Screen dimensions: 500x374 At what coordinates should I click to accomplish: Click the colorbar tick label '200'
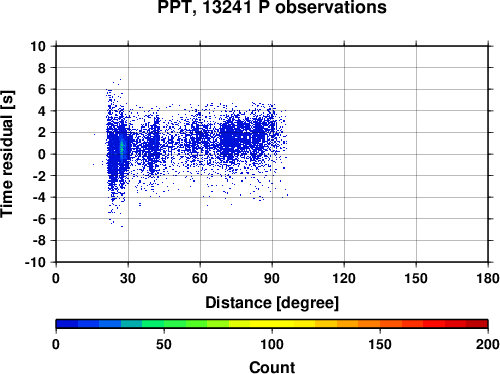(488, 344)
